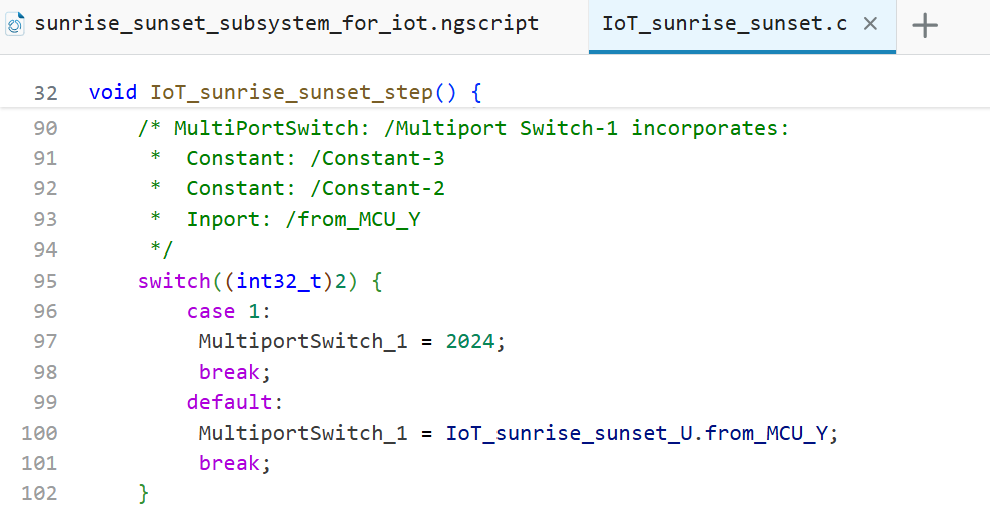Click the closing brace on line 102
Viewport: 990px width, 506px height.
(144, 494)
